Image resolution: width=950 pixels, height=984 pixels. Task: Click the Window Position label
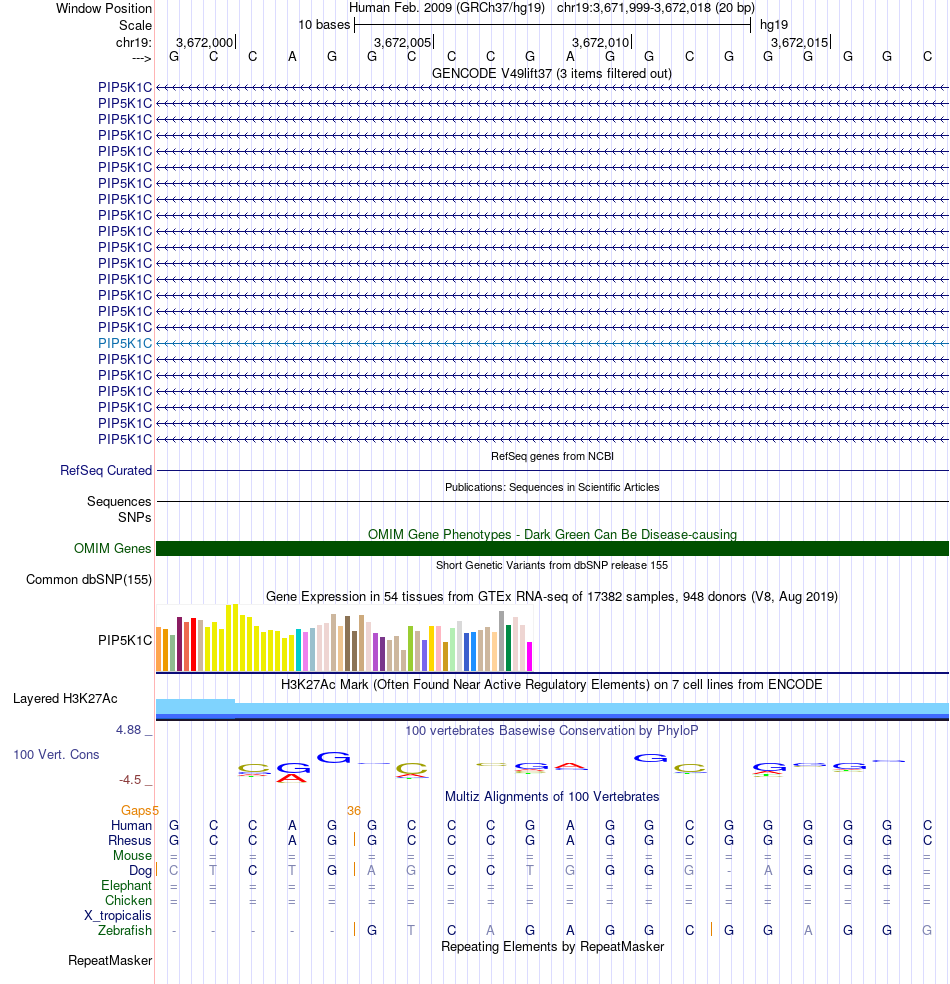click(104, 9)
